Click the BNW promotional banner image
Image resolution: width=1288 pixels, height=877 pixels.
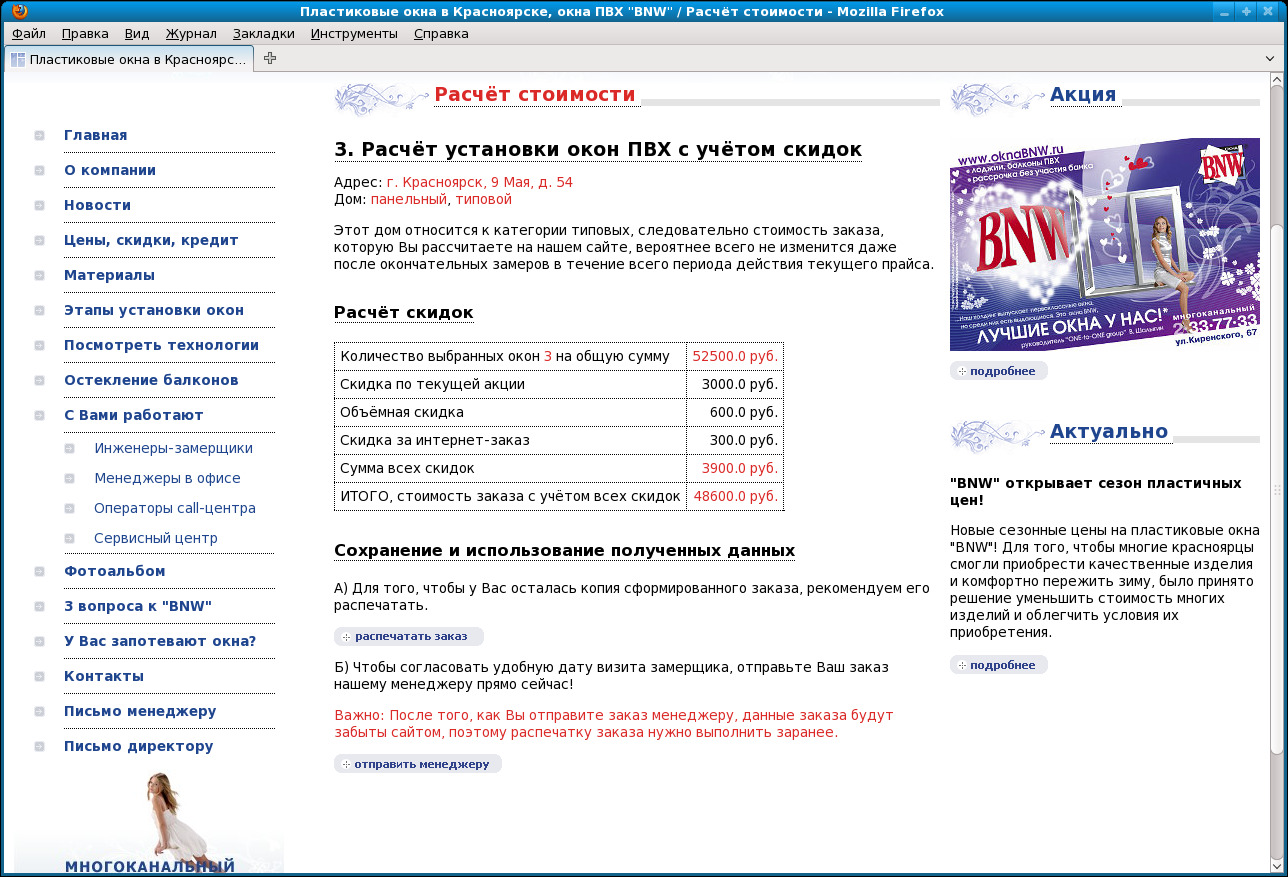tap(1104, 244)
